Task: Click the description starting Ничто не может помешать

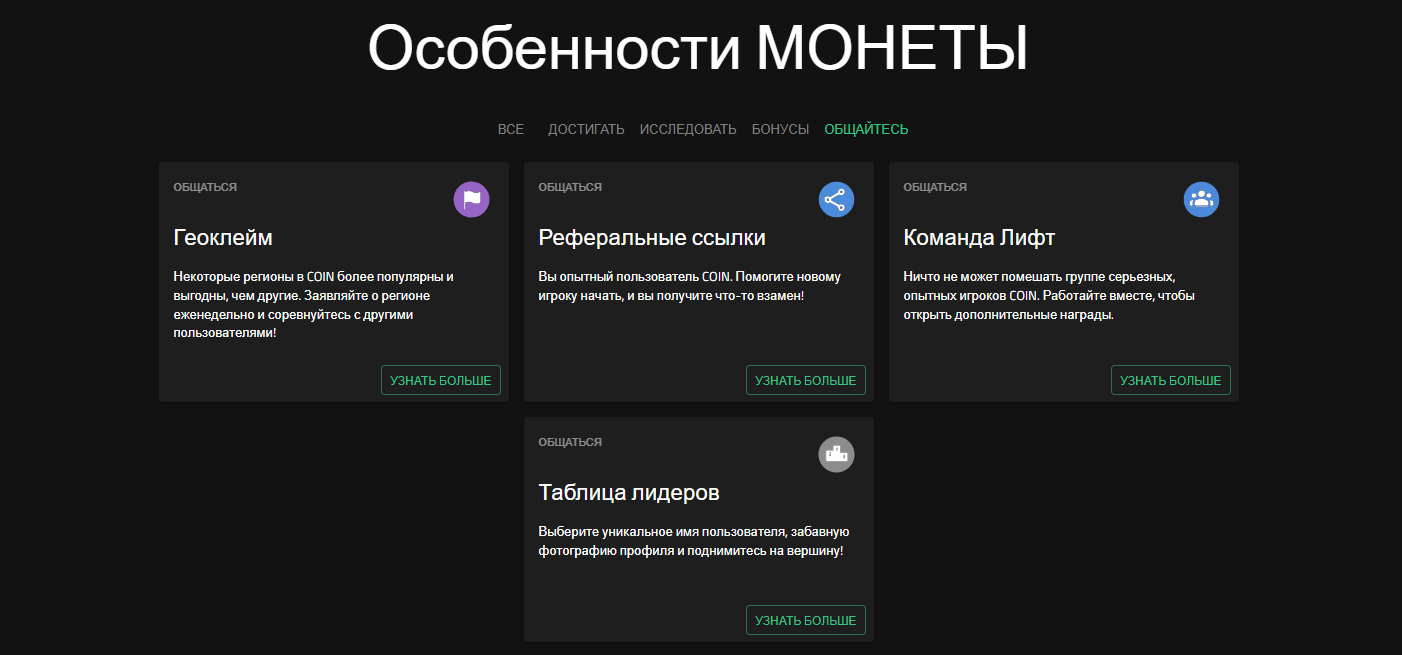Action: 1049,295
